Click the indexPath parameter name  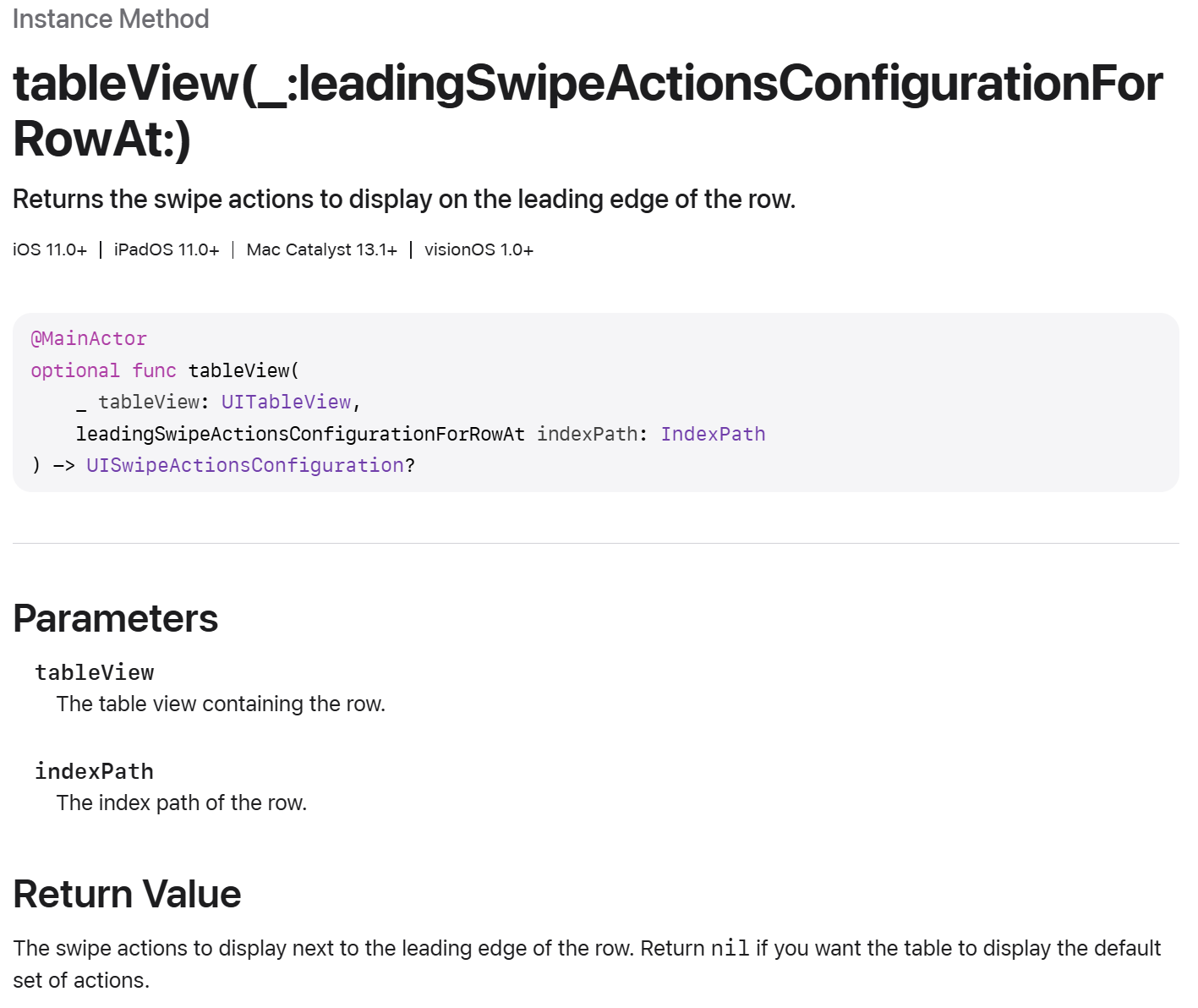click(95, 771)
